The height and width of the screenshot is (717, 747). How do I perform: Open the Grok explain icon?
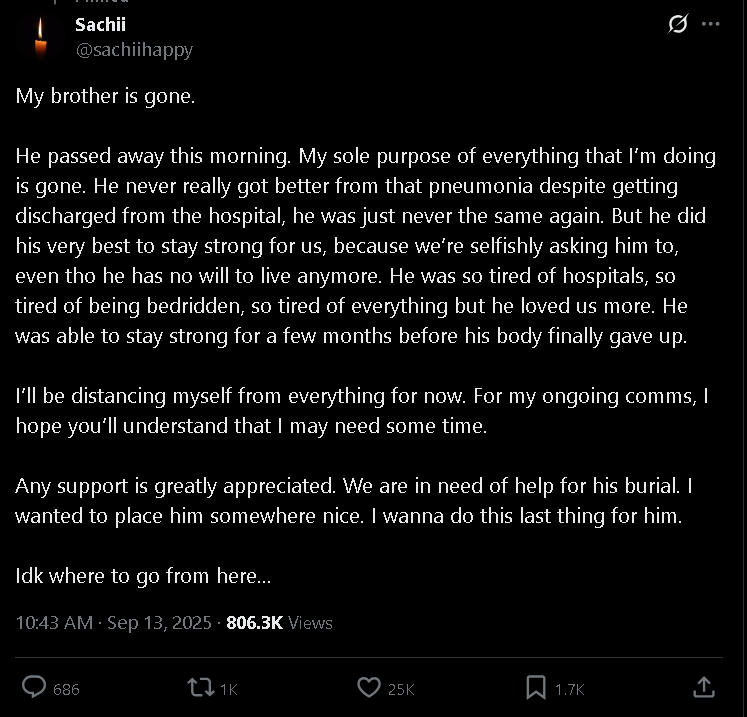pyautogui.click(x=678, y=24)
